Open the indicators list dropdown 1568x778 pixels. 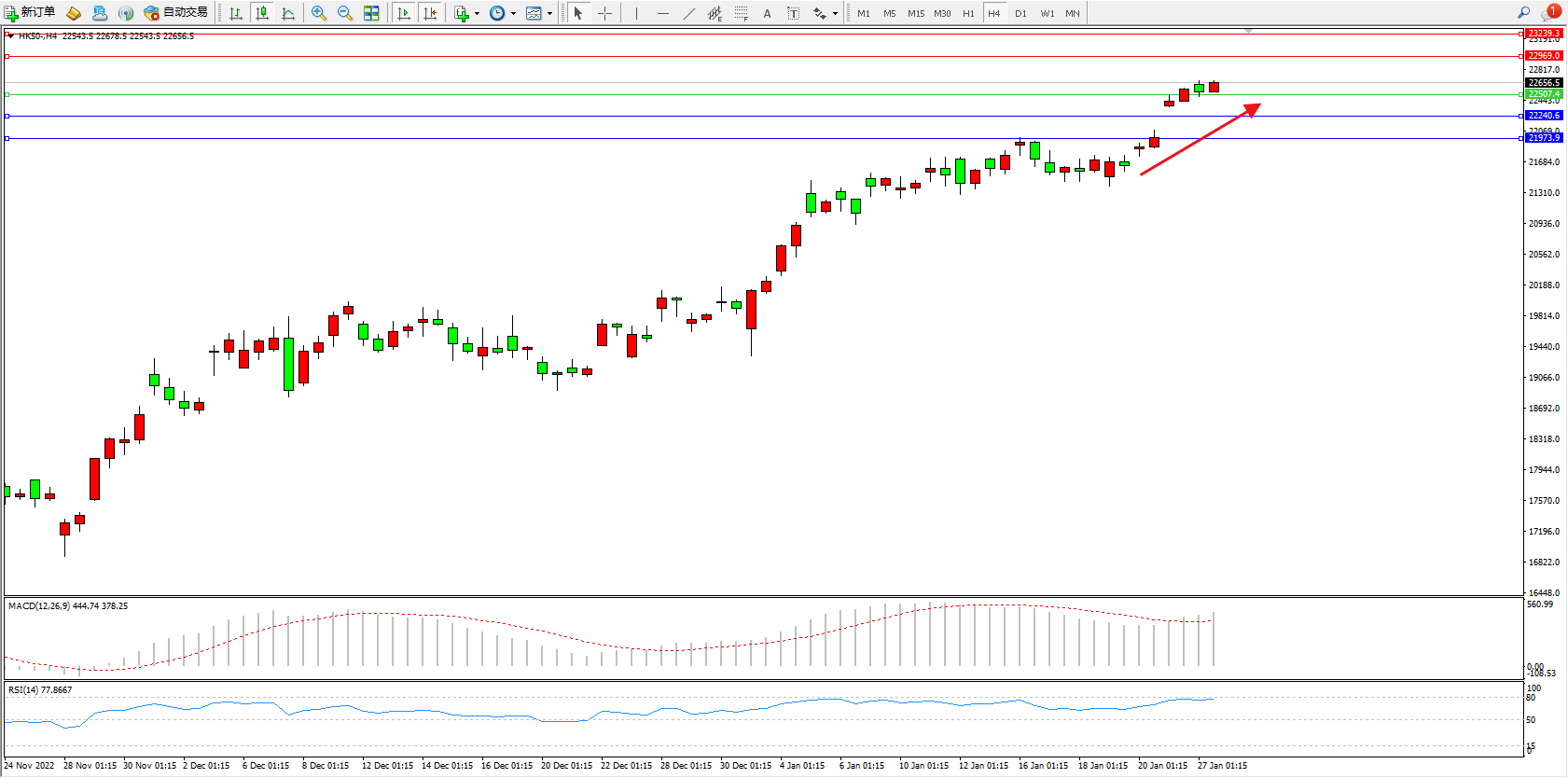coord(477,13)
